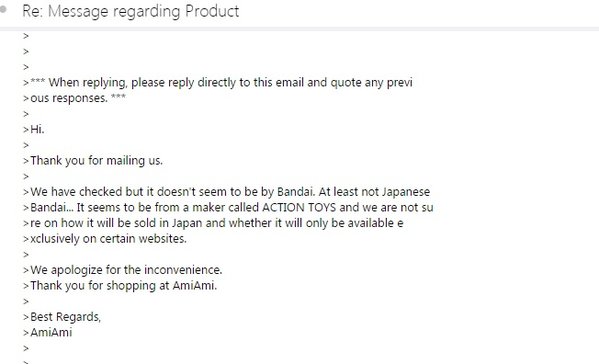Click the 're on how it will be sold' line
The width and height of the screenshot is (599, 364).
(217, 223)
